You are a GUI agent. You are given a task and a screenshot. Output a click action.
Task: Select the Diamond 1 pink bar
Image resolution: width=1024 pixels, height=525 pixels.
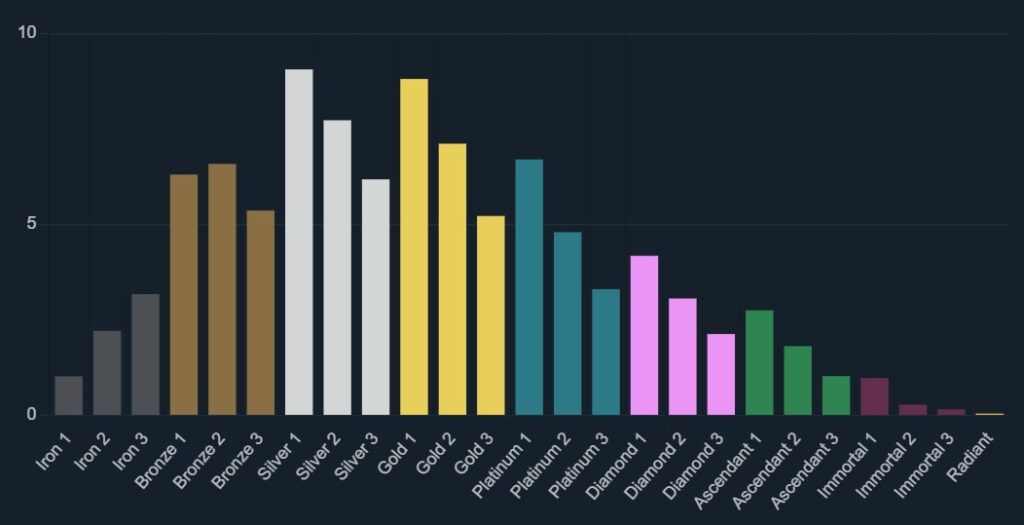[x=645, y=335]
